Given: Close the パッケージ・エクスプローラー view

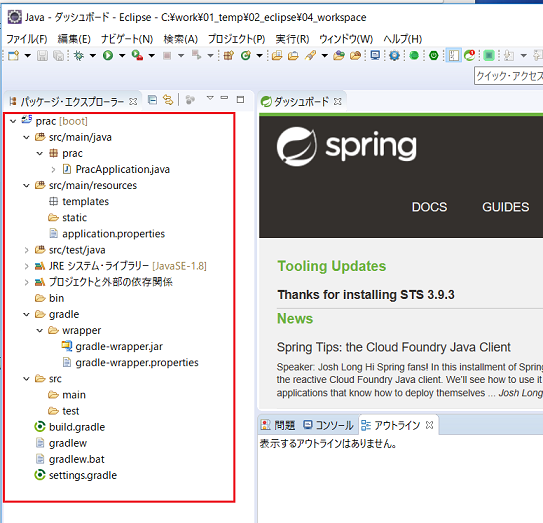Looking at the screenshot, I should (x=133, y=101).
